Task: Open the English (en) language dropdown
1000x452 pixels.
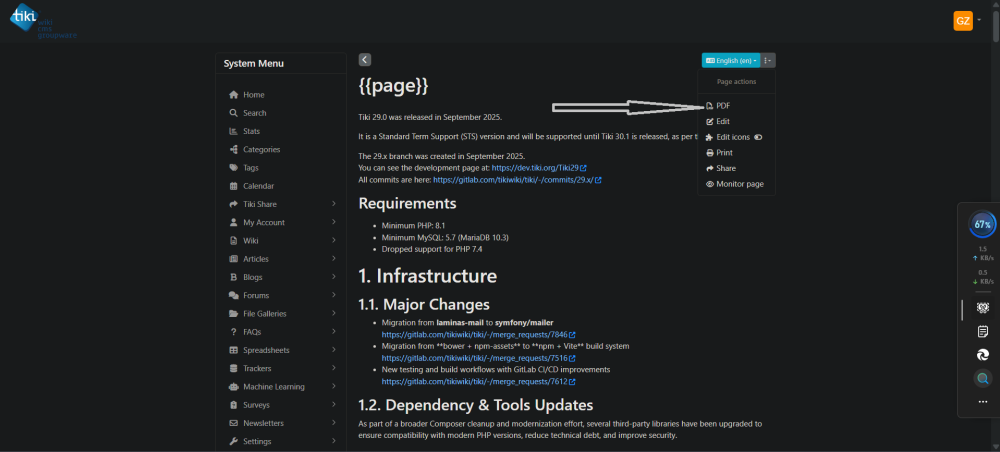Action: point(731,61)
